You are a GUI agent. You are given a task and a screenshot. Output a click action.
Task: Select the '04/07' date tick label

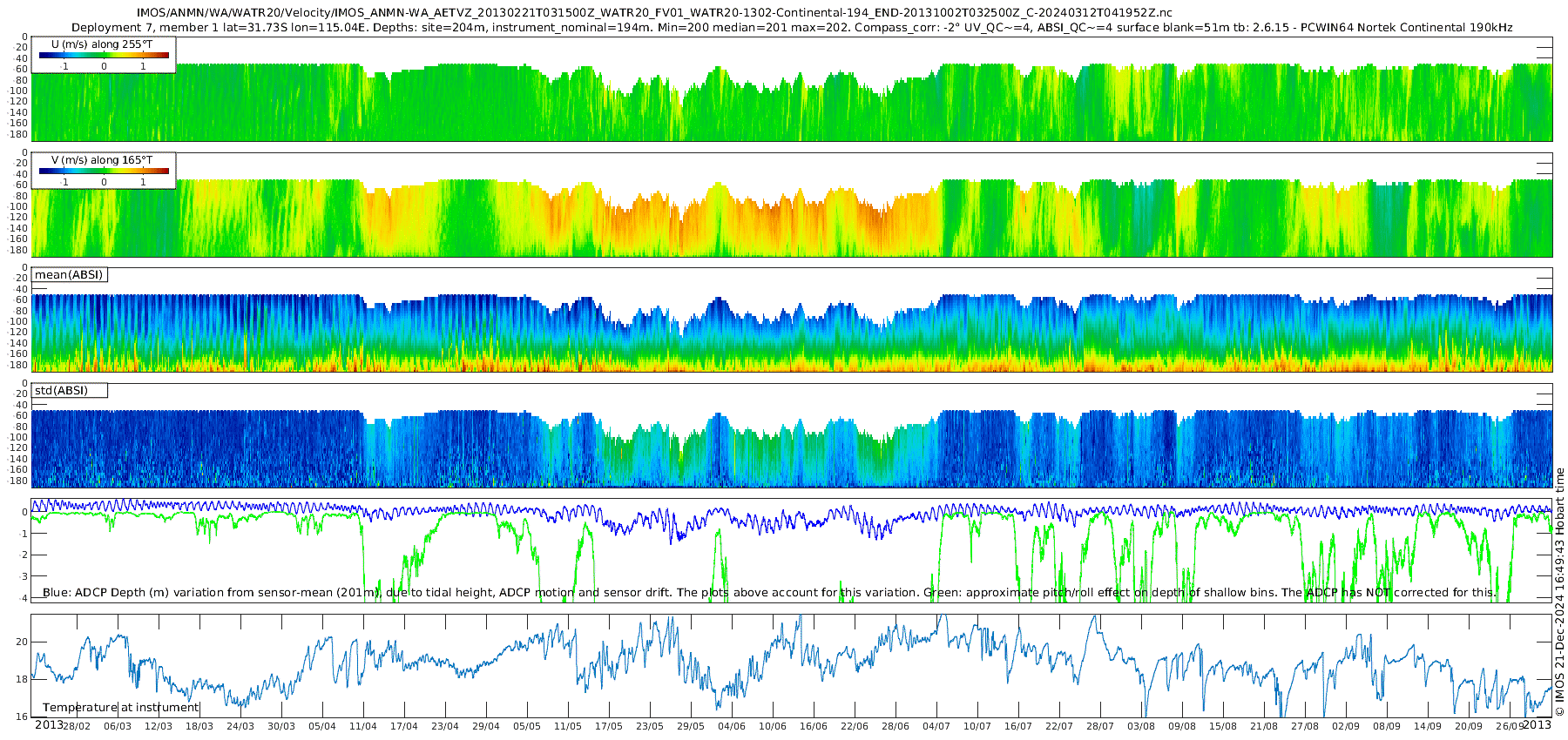coord(936,726)
